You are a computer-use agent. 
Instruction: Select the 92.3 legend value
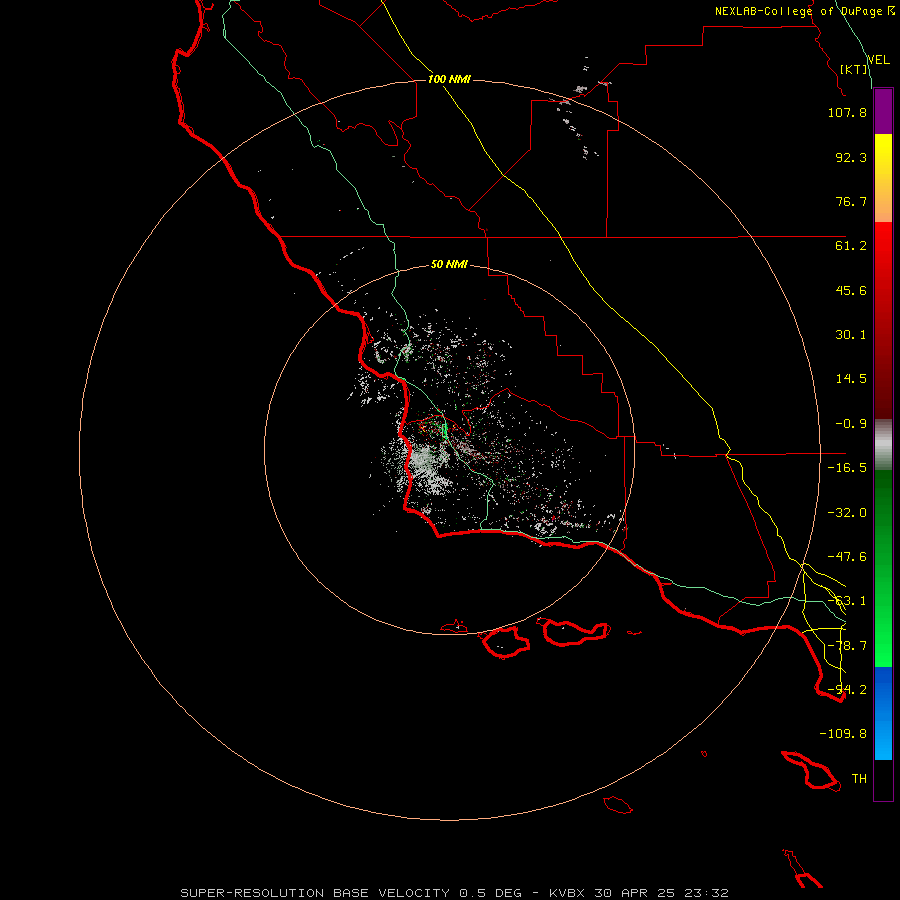(x=851, y=157)
